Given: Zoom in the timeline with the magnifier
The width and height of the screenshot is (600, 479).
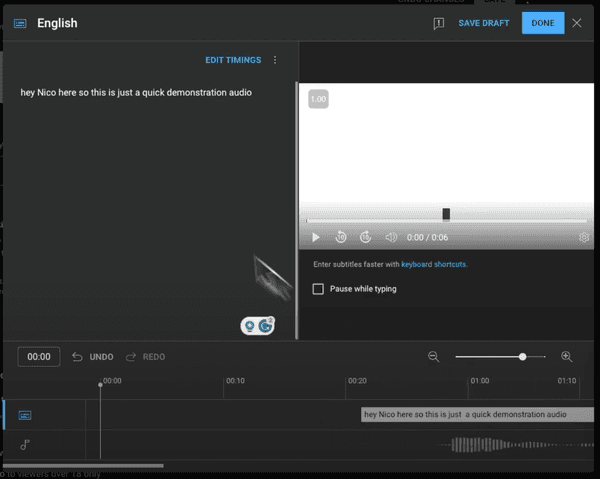Looking at the screenshot, I should coord(566,356).
